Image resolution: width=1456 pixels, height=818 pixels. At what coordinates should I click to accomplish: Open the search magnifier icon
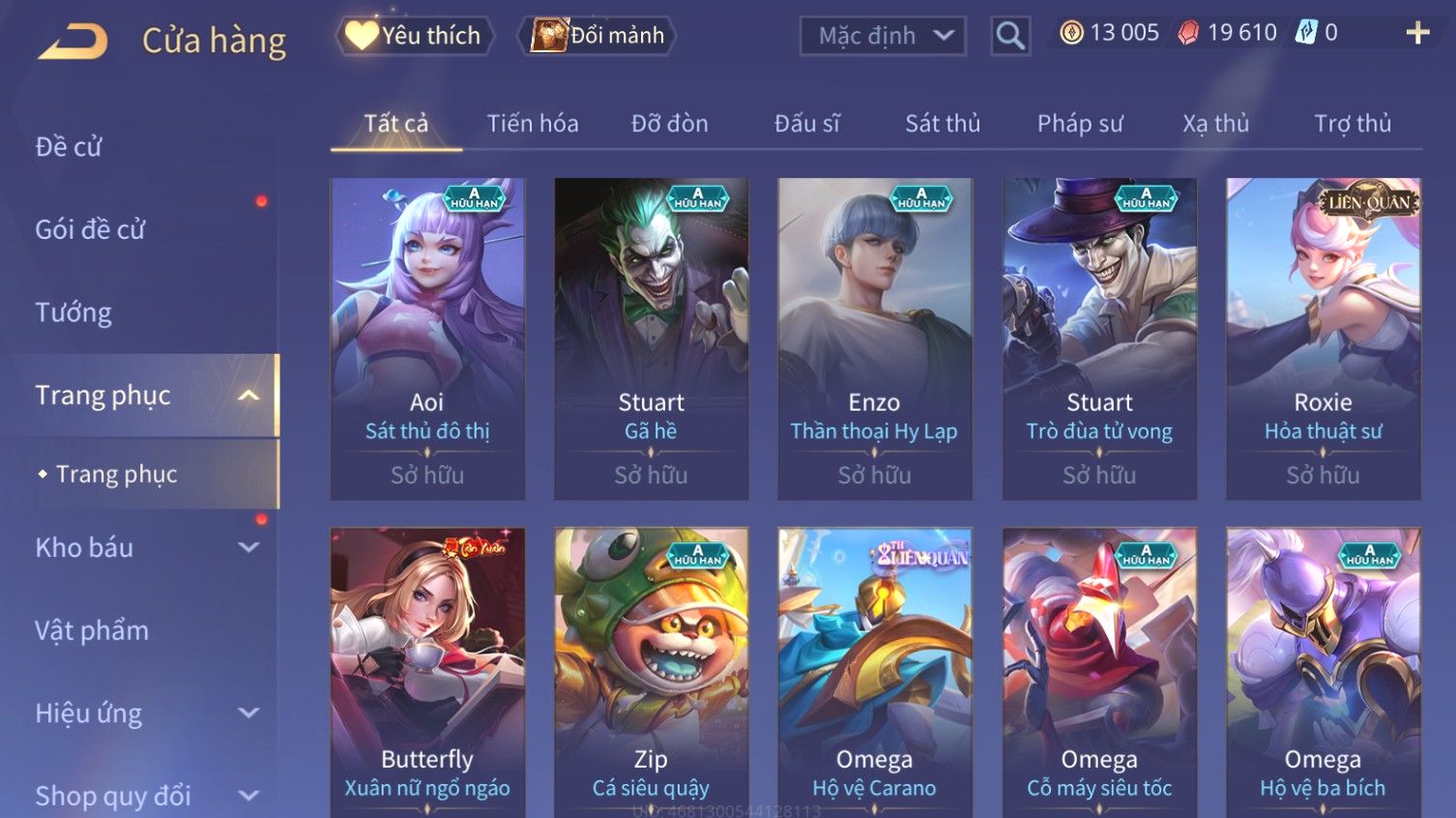1010,36
